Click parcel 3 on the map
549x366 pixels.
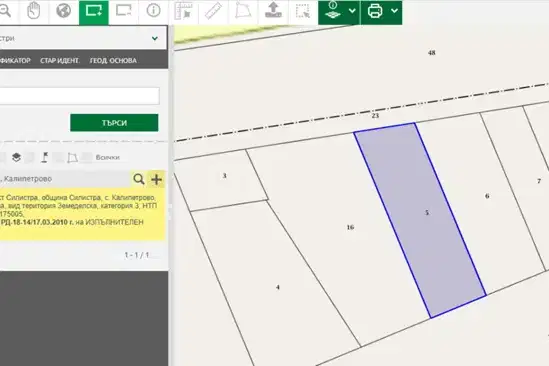click(224, 175)
